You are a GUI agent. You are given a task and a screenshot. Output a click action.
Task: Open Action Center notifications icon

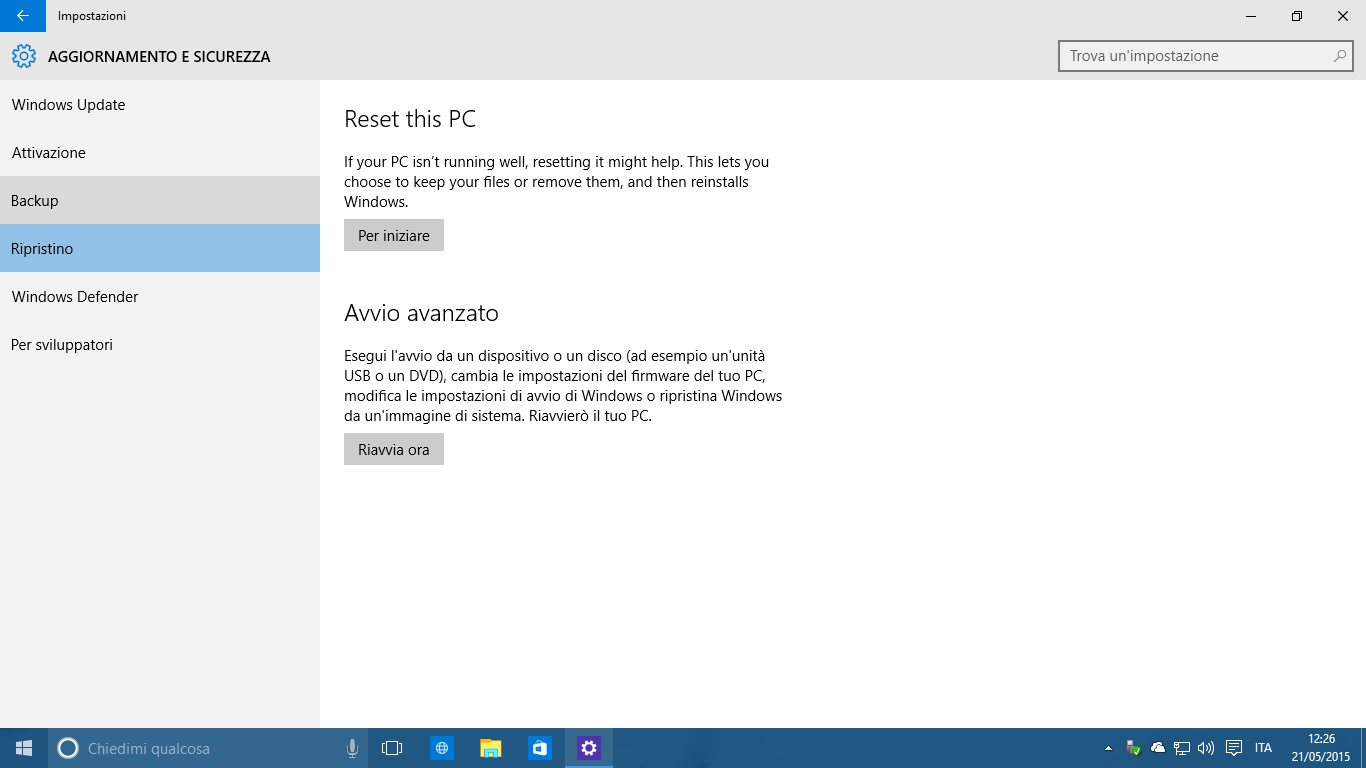[1234, 748]
